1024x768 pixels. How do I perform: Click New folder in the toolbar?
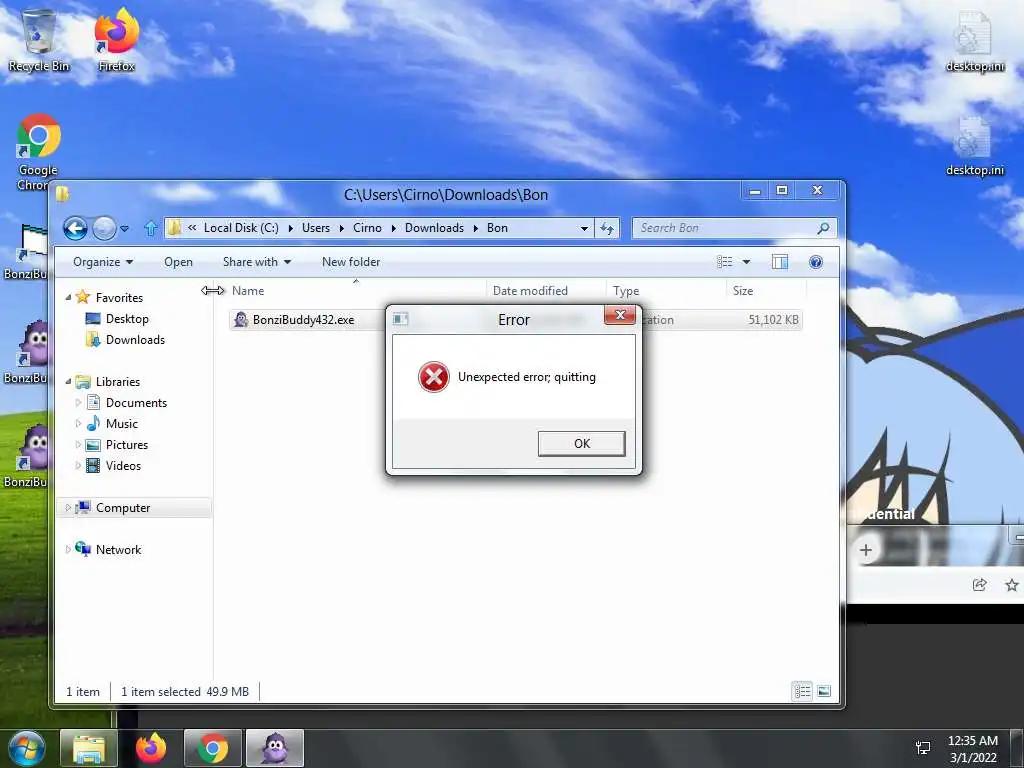click(x=351, y=262)
